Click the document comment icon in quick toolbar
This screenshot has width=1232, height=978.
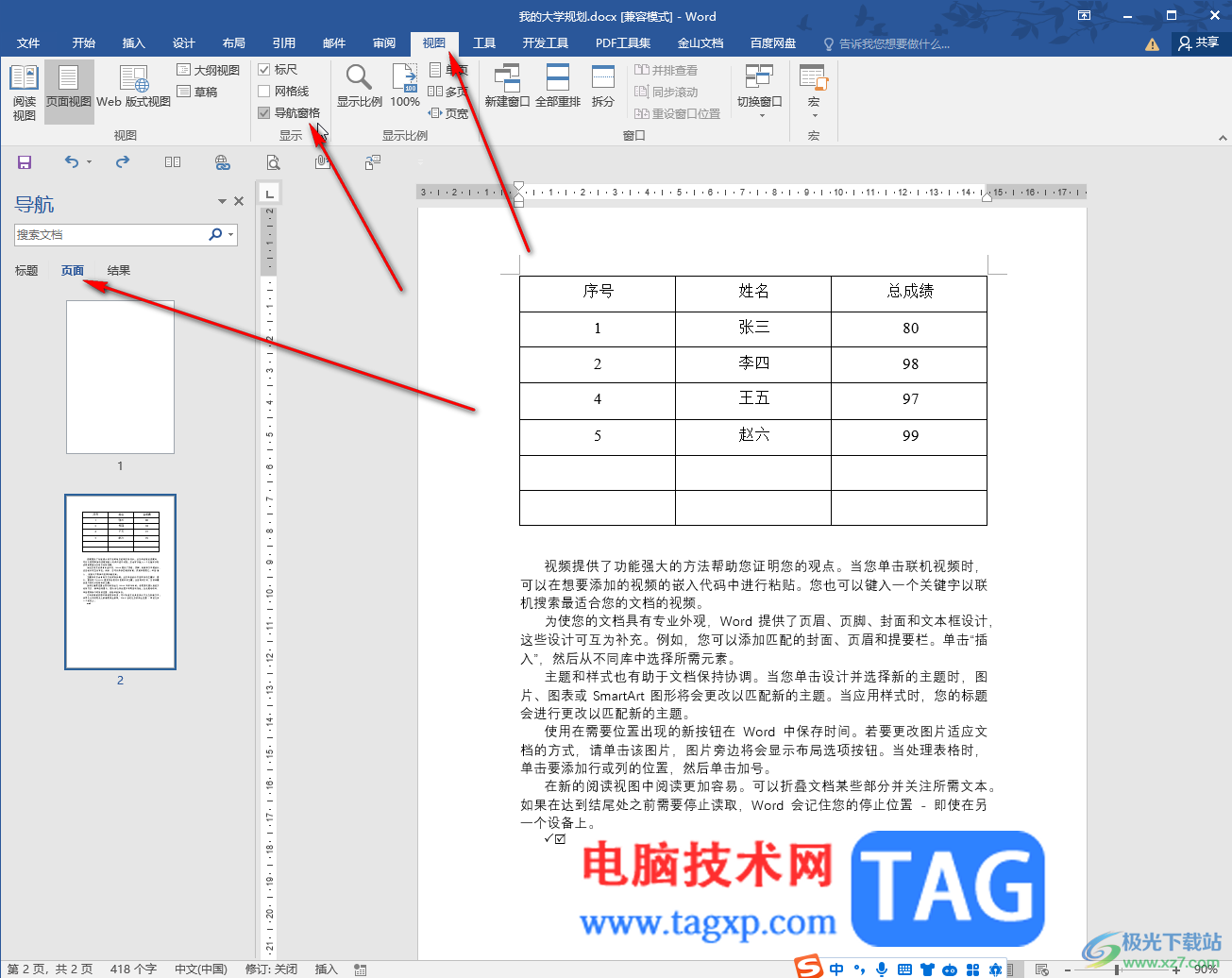click(373, 162)
